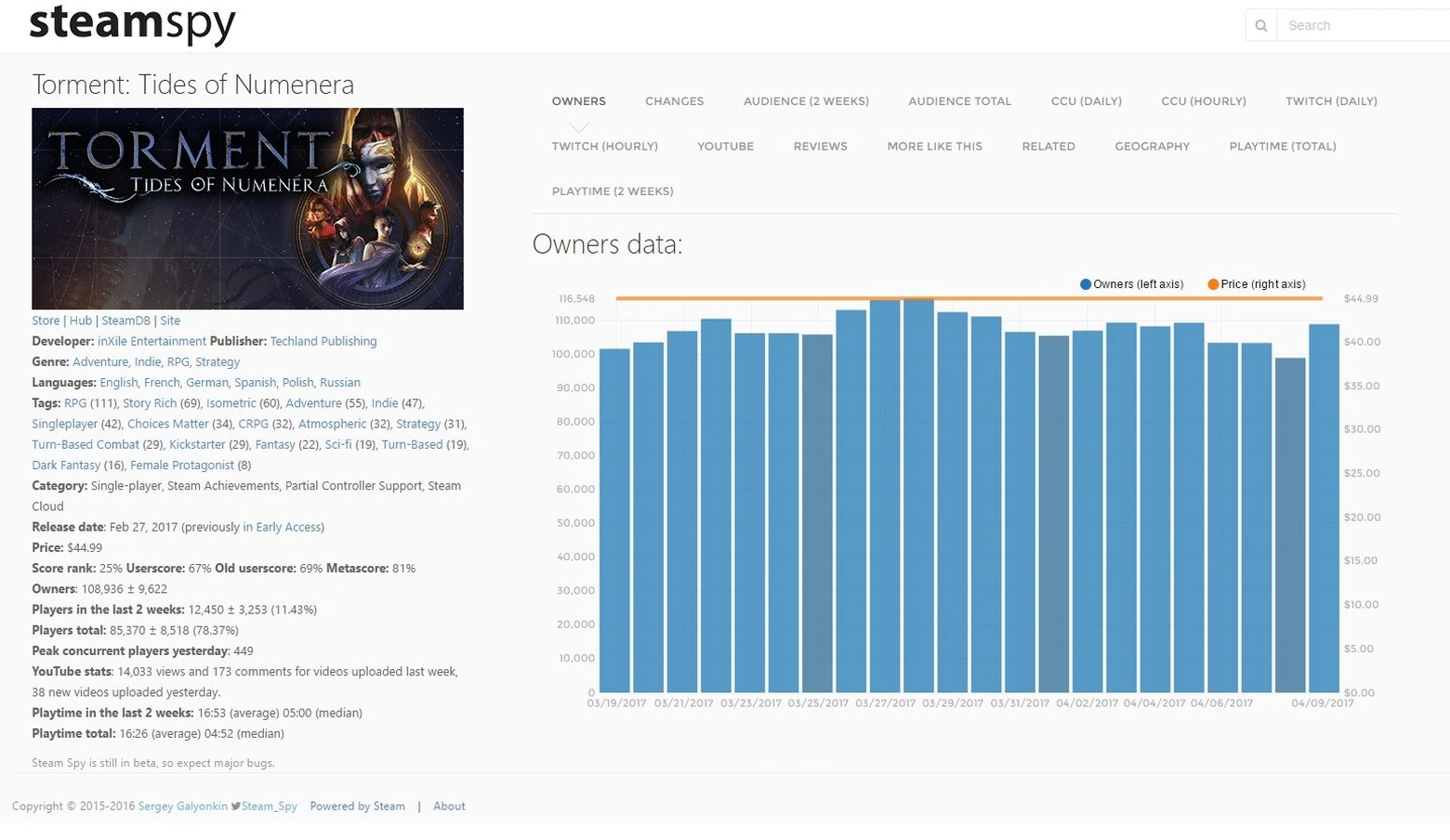Image resolution: width=1450 pixels, height=840 pixels.
Task: Open the Story Rich tag
Action: pos(150,403)
